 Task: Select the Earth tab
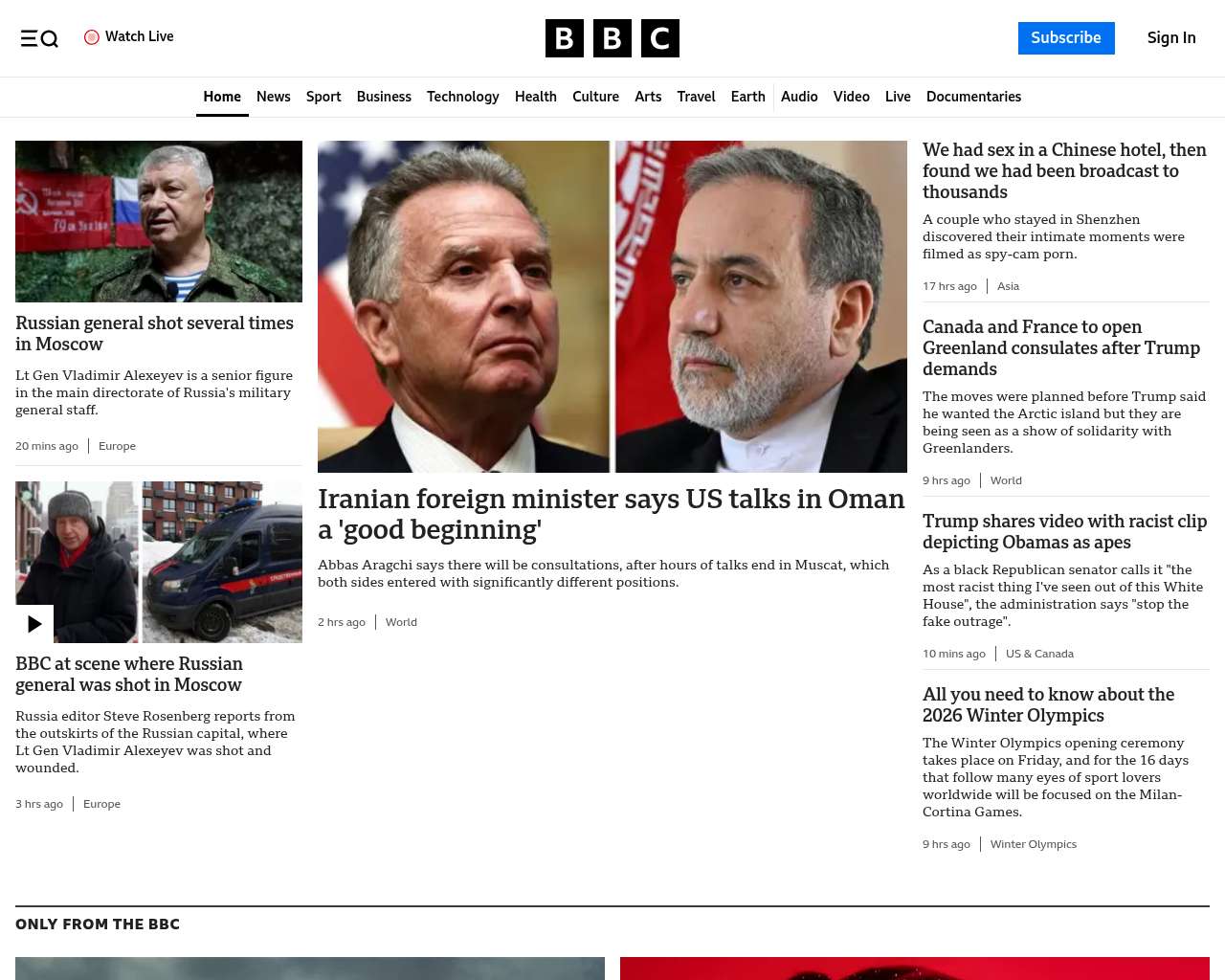pos(748,97)
